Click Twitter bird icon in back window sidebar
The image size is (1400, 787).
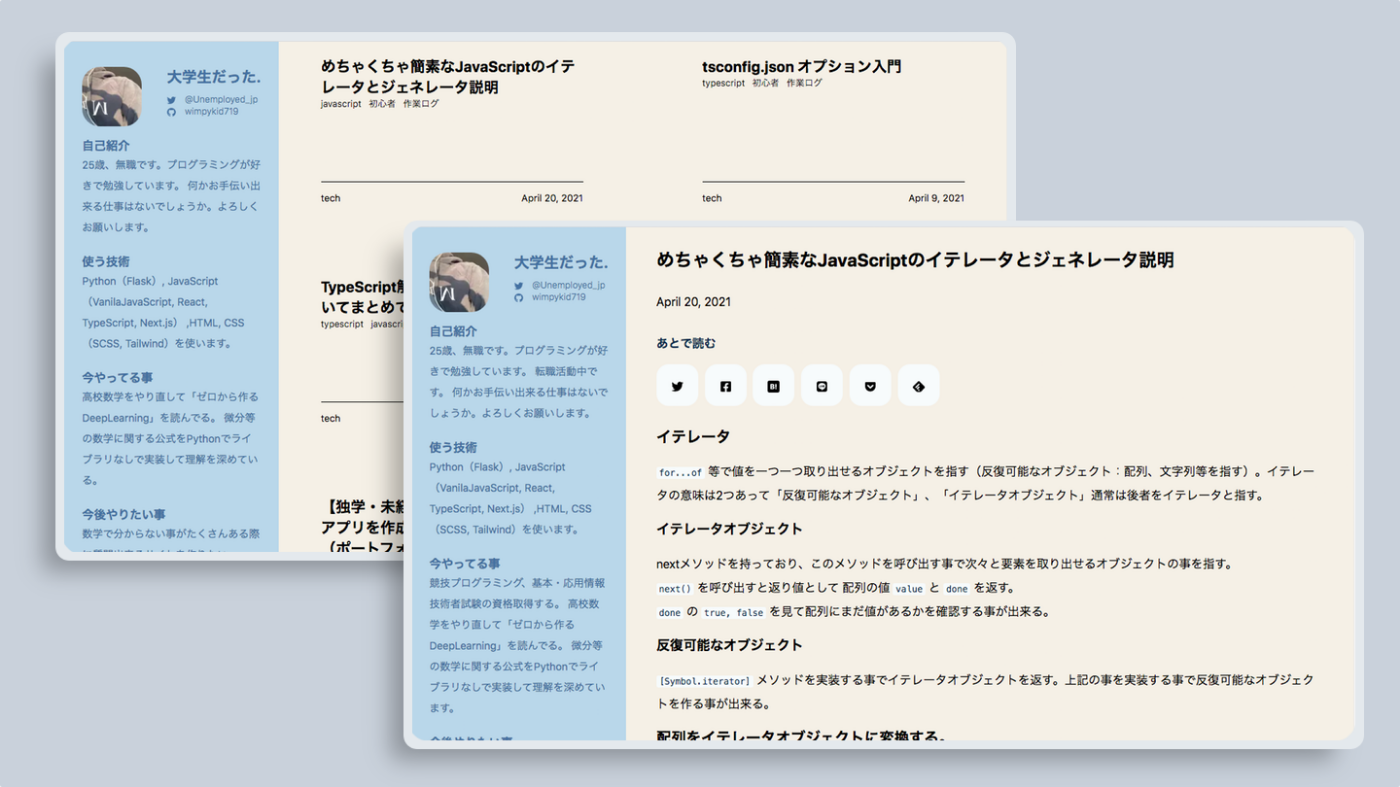[172, 99]
